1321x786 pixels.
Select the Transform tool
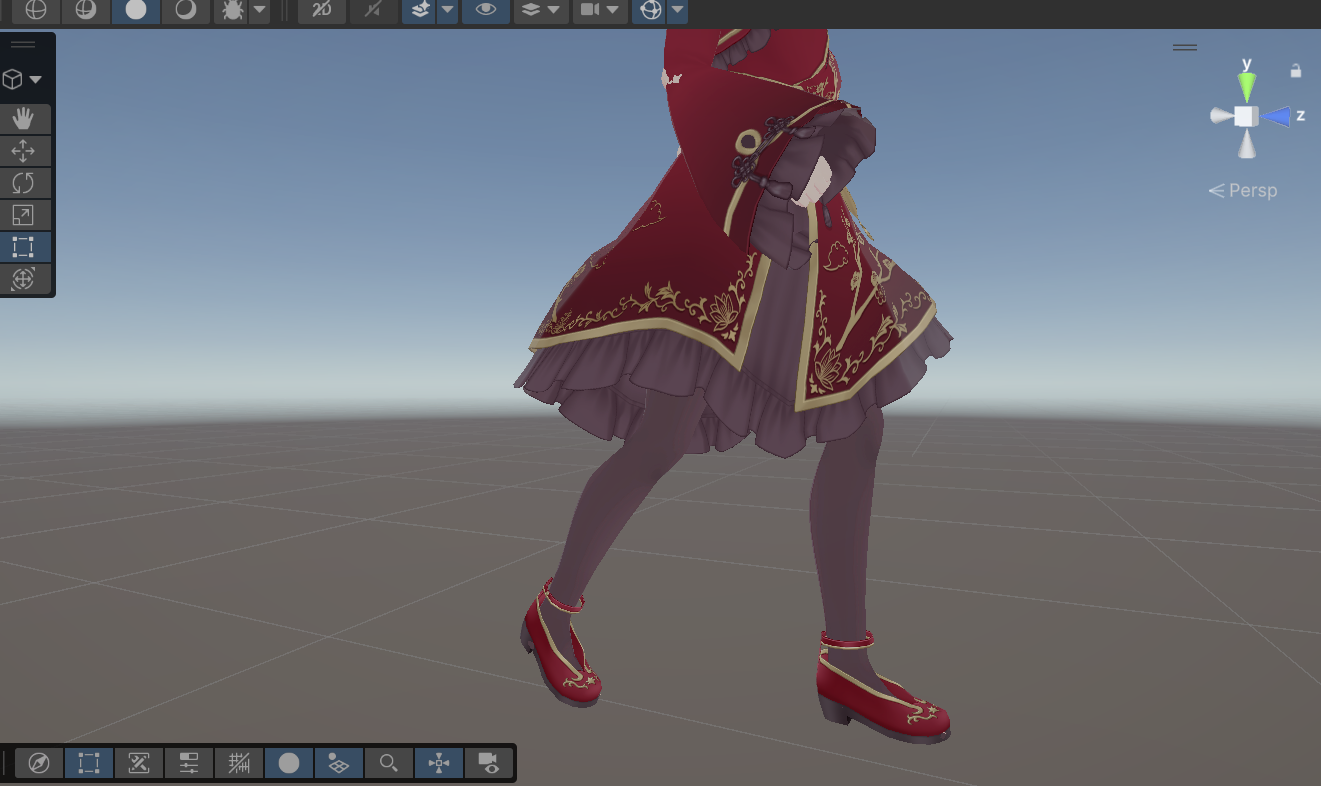point(24,279)
